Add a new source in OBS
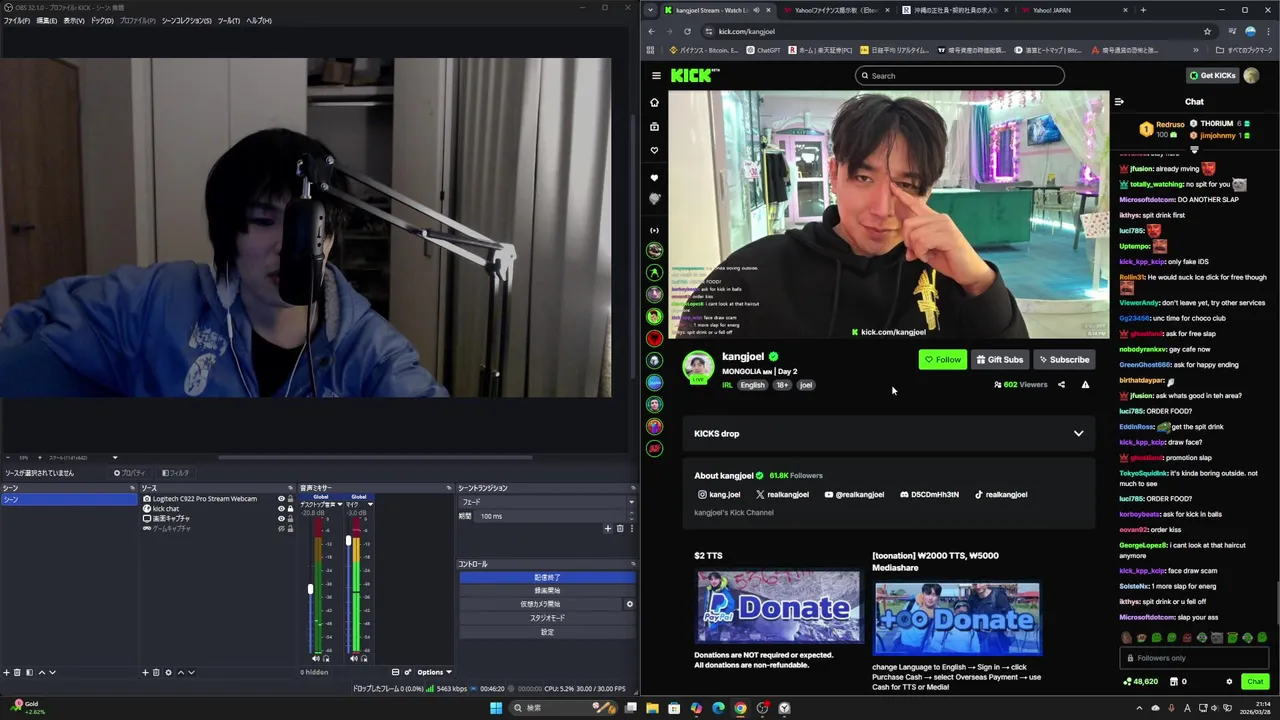 pos(145,672)
